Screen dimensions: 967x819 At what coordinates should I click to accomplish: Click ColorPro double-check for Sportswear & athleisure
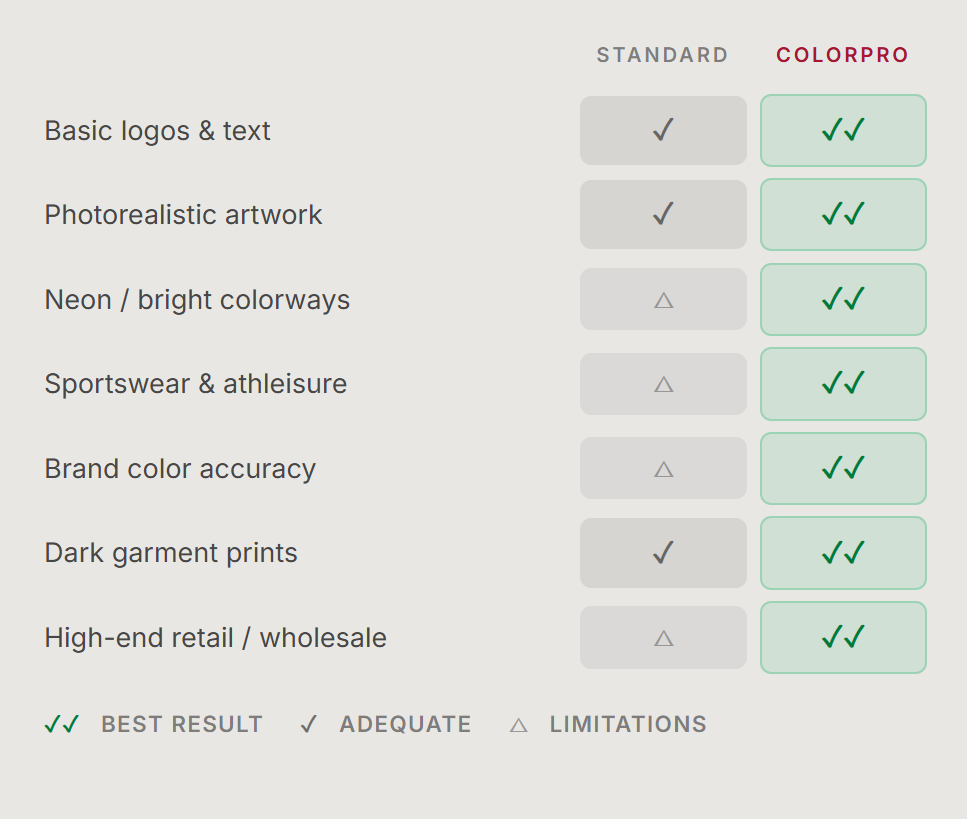[843, 383]
